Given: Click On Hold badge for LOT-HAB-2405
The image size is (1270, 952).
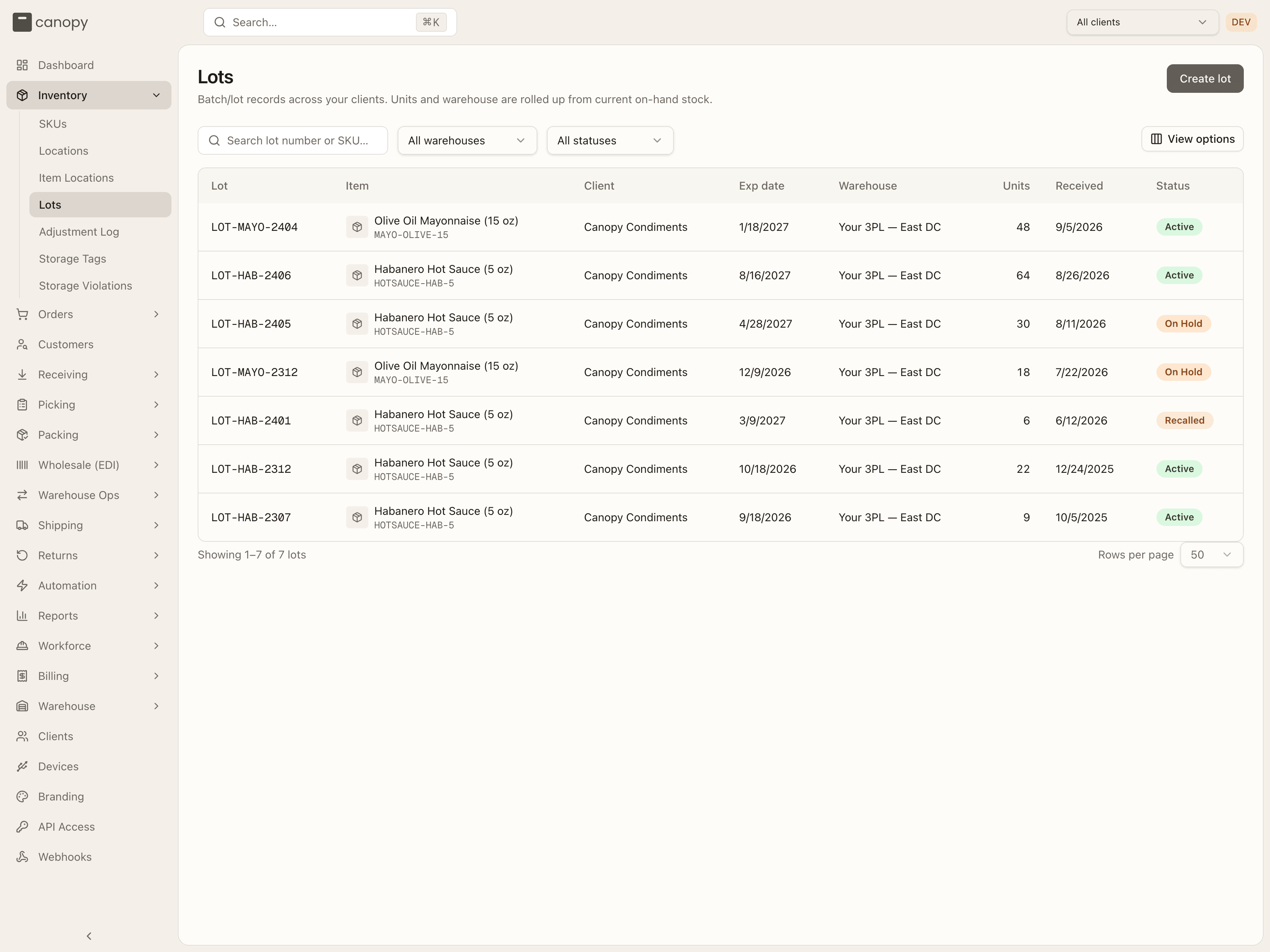Looking at the screenshot, I should (x=1183, y=324).
